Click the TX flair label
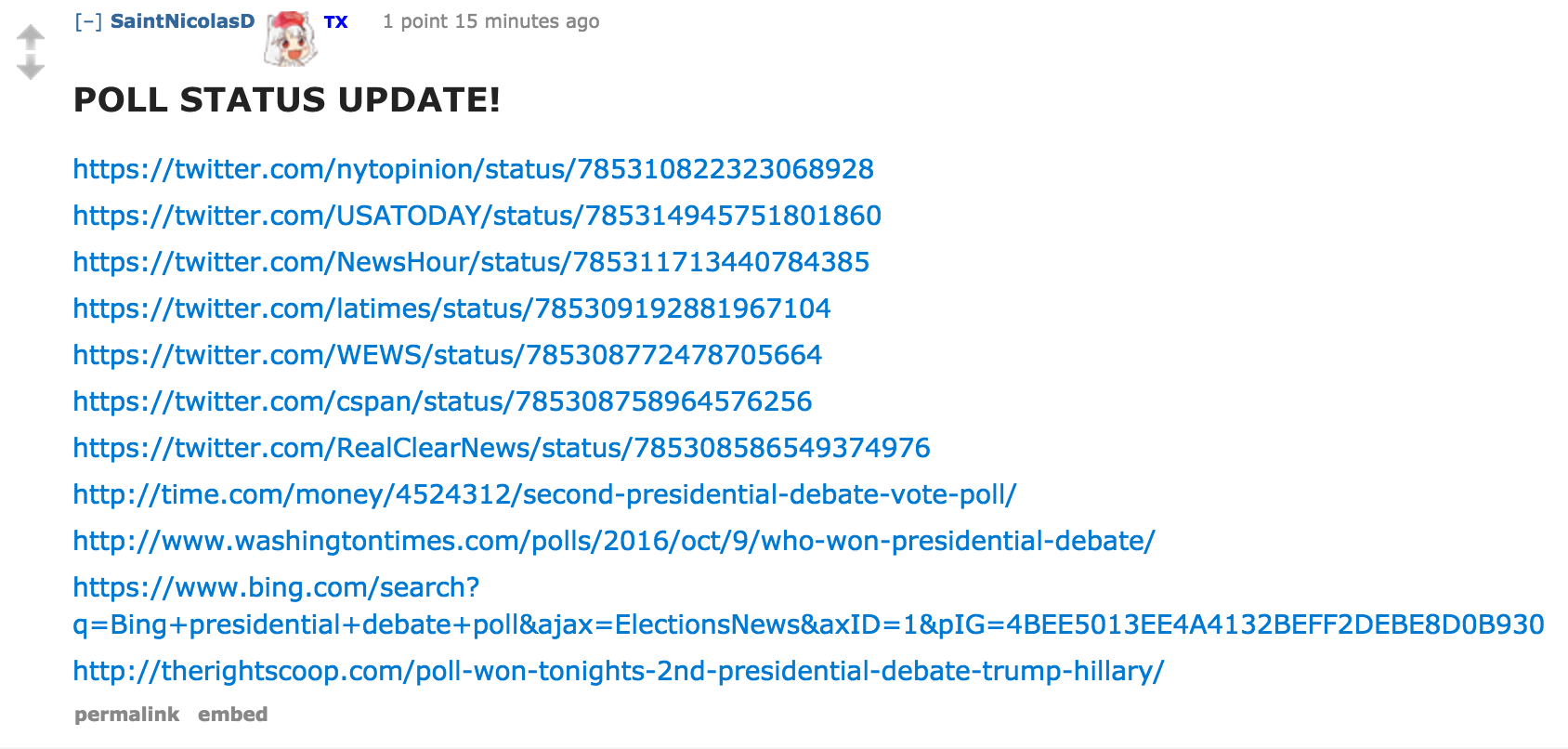The height and width of the screenshot is (749, 1568). (335, 22)
